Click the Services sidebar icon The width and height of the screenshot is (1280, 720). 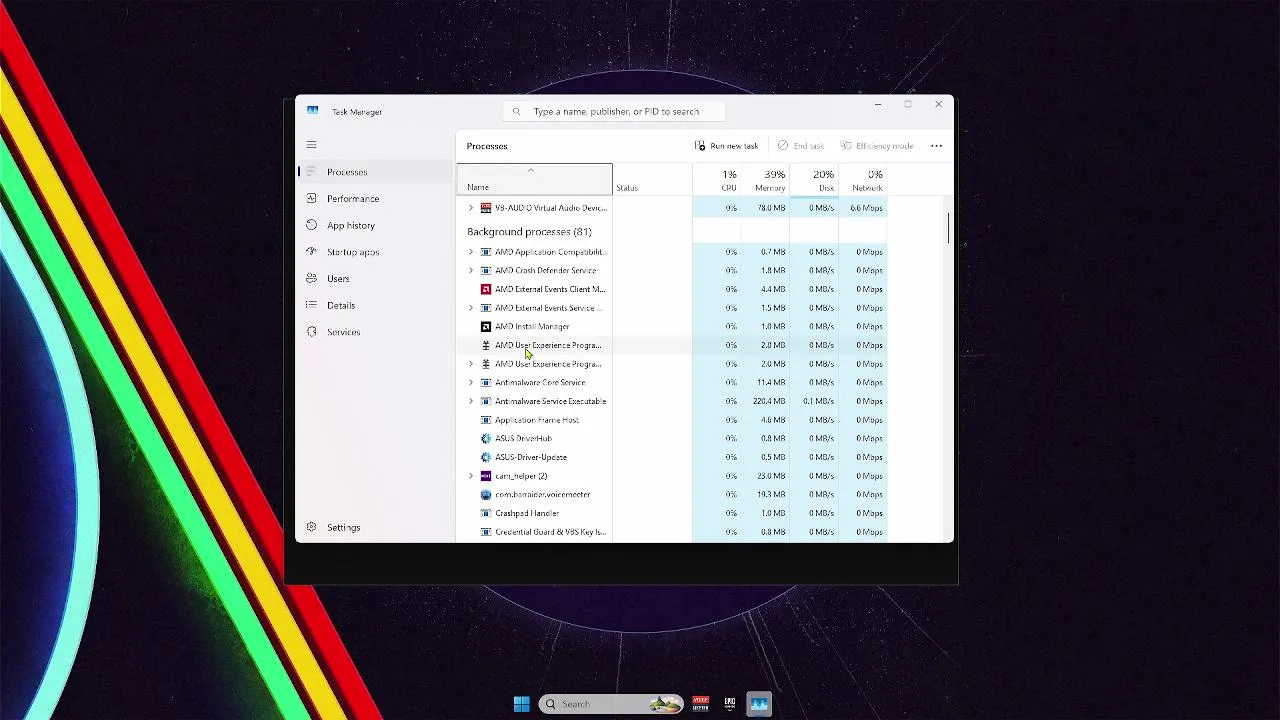point(311,332)
